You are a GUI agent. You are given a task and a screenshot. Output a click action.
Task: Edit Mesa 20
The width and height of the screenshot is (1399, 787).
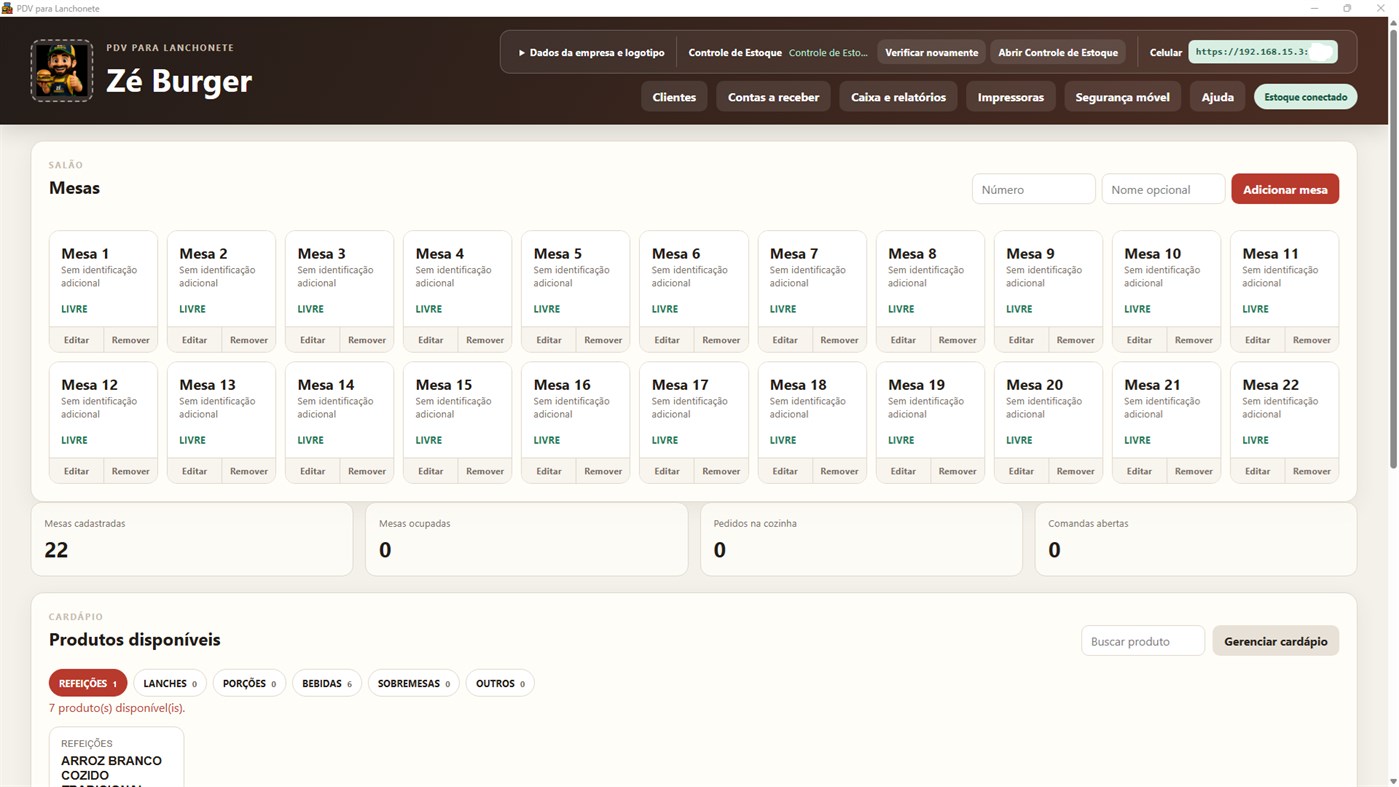click(1021, 471)
